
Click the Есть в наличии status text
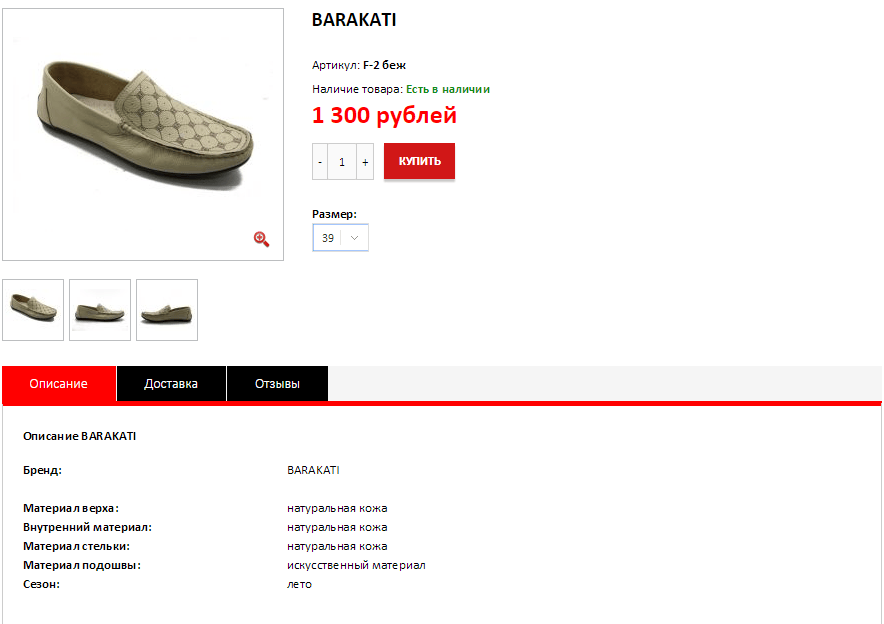[x=448, y=89]
